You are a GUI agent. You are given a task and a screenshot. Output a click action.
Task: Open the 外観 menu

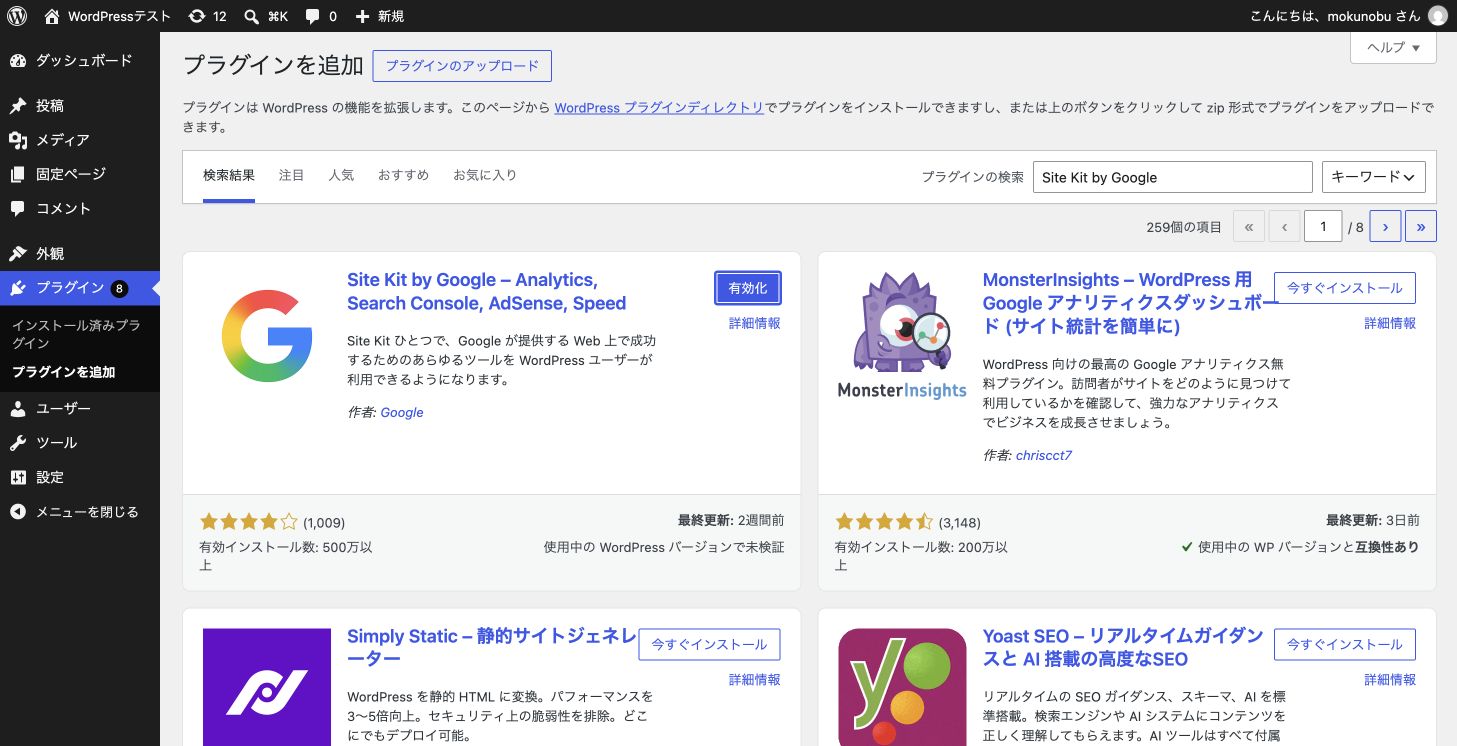tap(80, 254)
